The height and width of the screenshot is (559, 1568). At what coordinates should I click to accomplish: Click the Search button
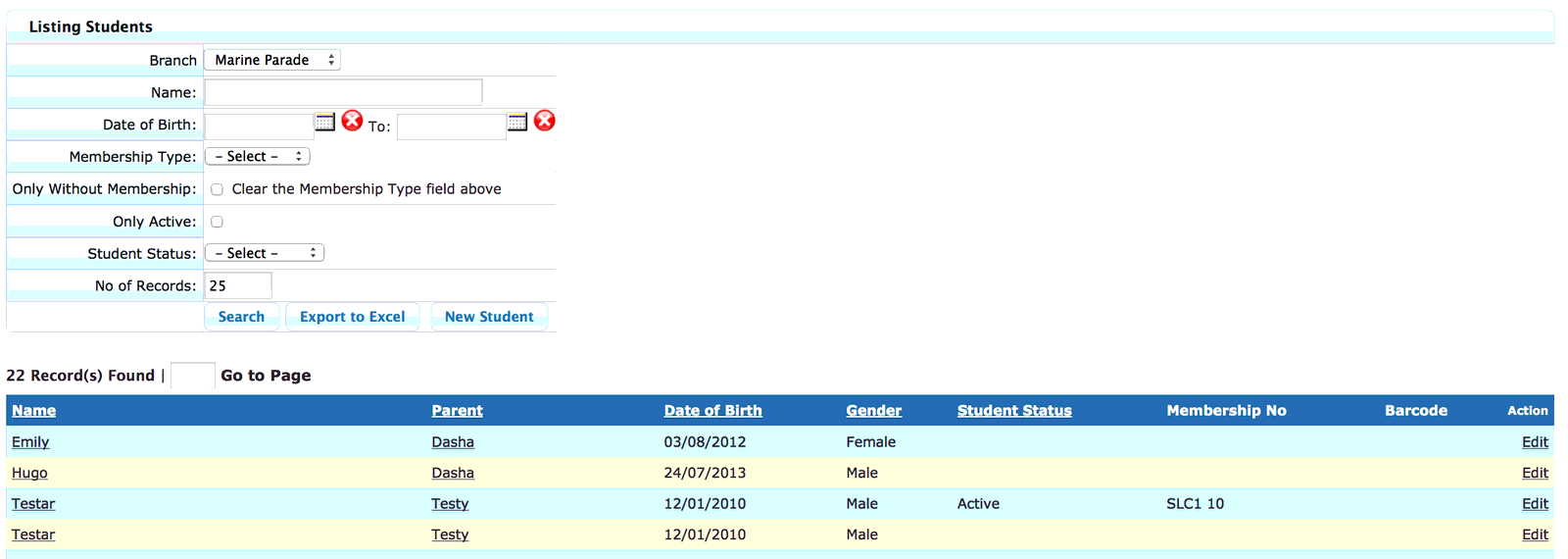241,317
